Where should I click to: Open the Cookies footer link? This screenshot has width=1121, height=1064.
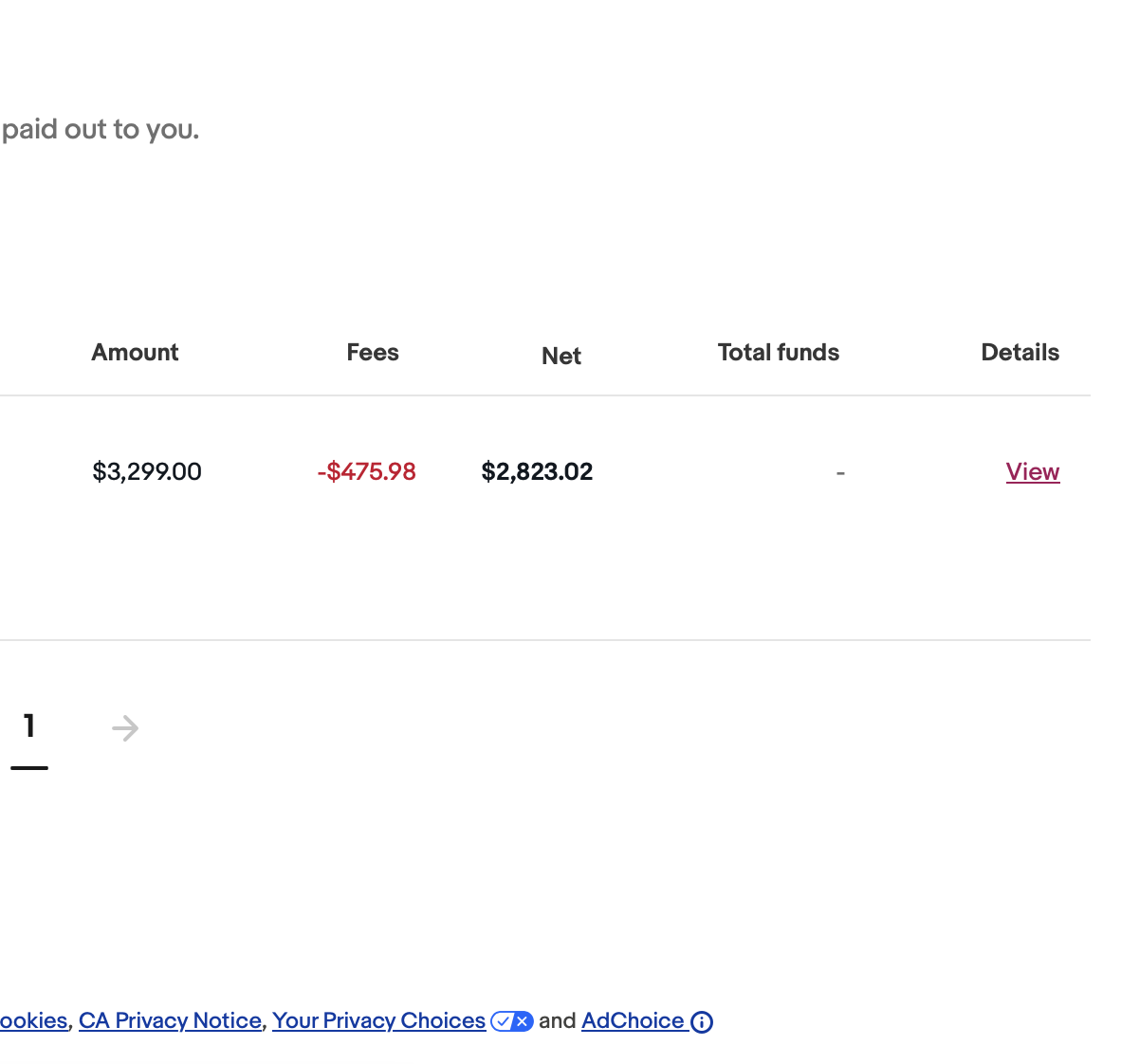[x=33, y=1021]
